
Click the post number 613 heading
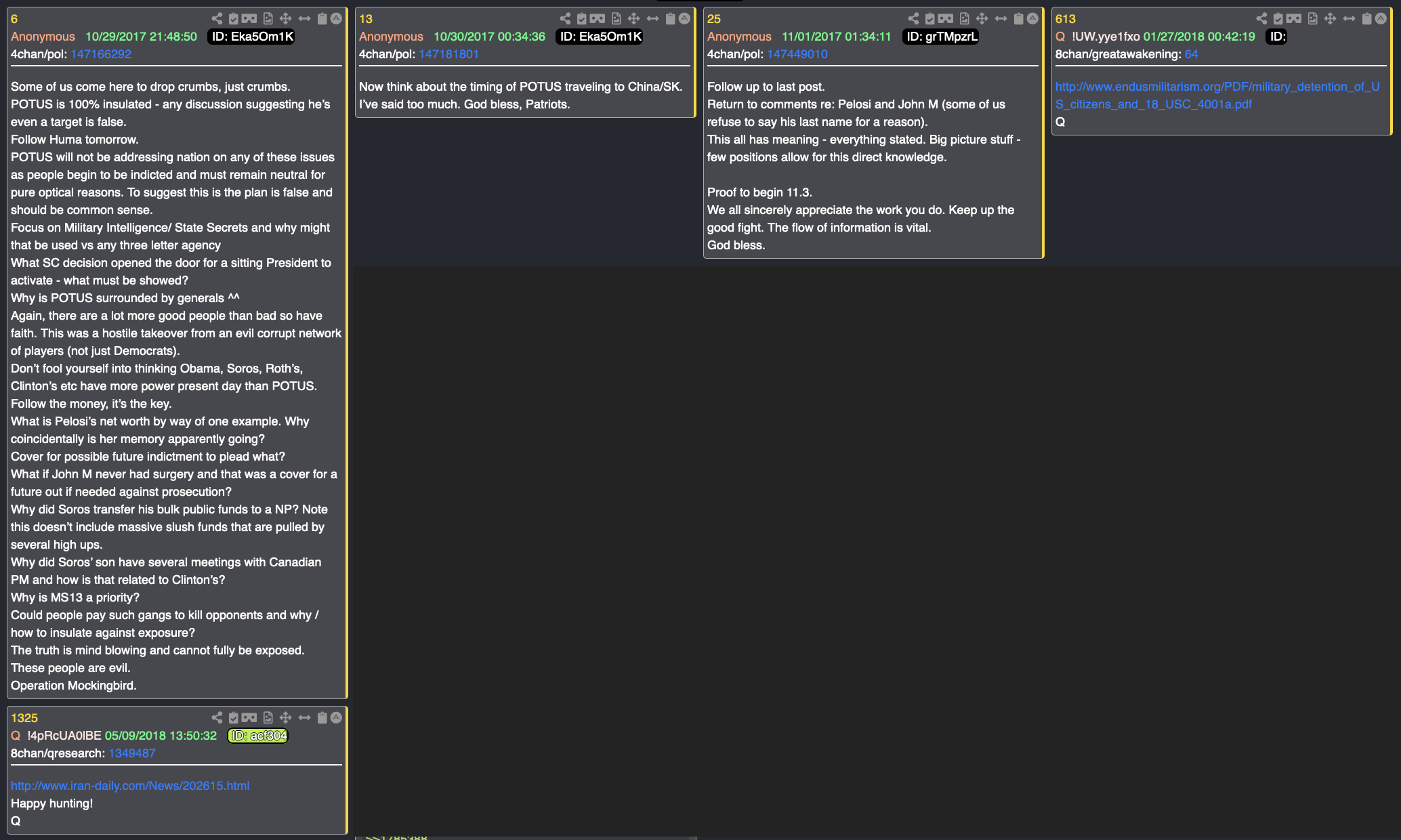[1066, 19]
